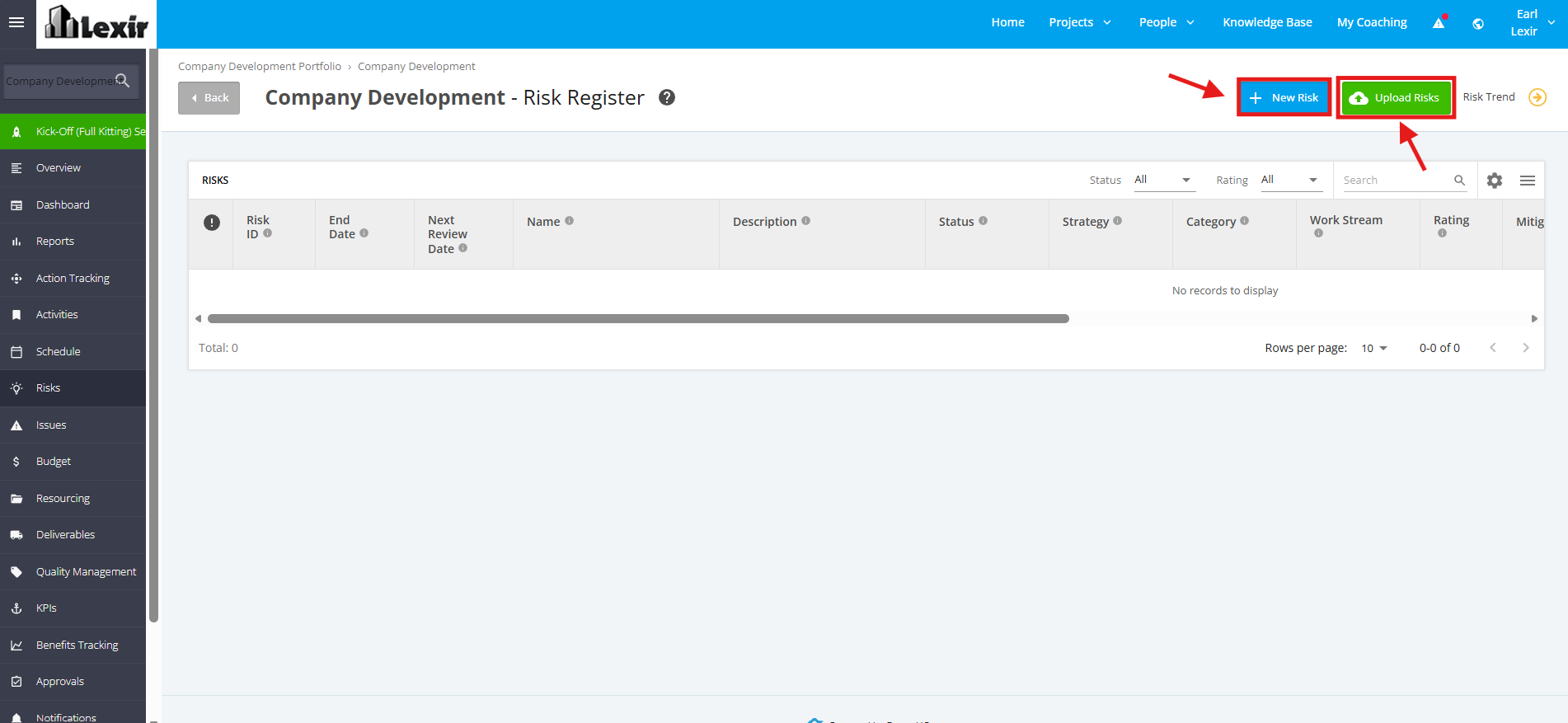Open Activities in the sidebar
Image resolution: width=1568 pixels, height=723 pixels.
pos(73,314)
